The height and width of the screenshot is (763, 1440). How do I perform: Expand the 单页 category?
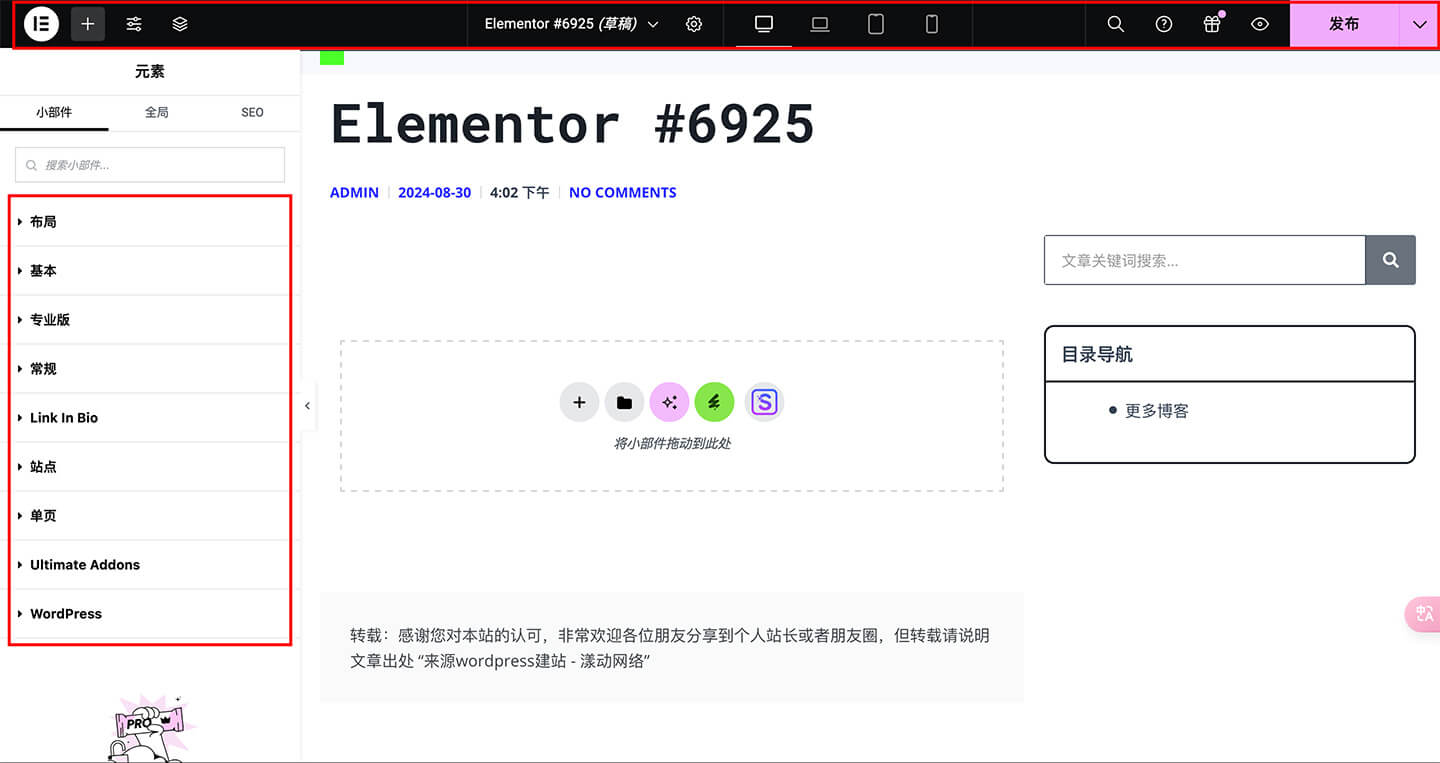pyautogui.click(x=150, y=516)
